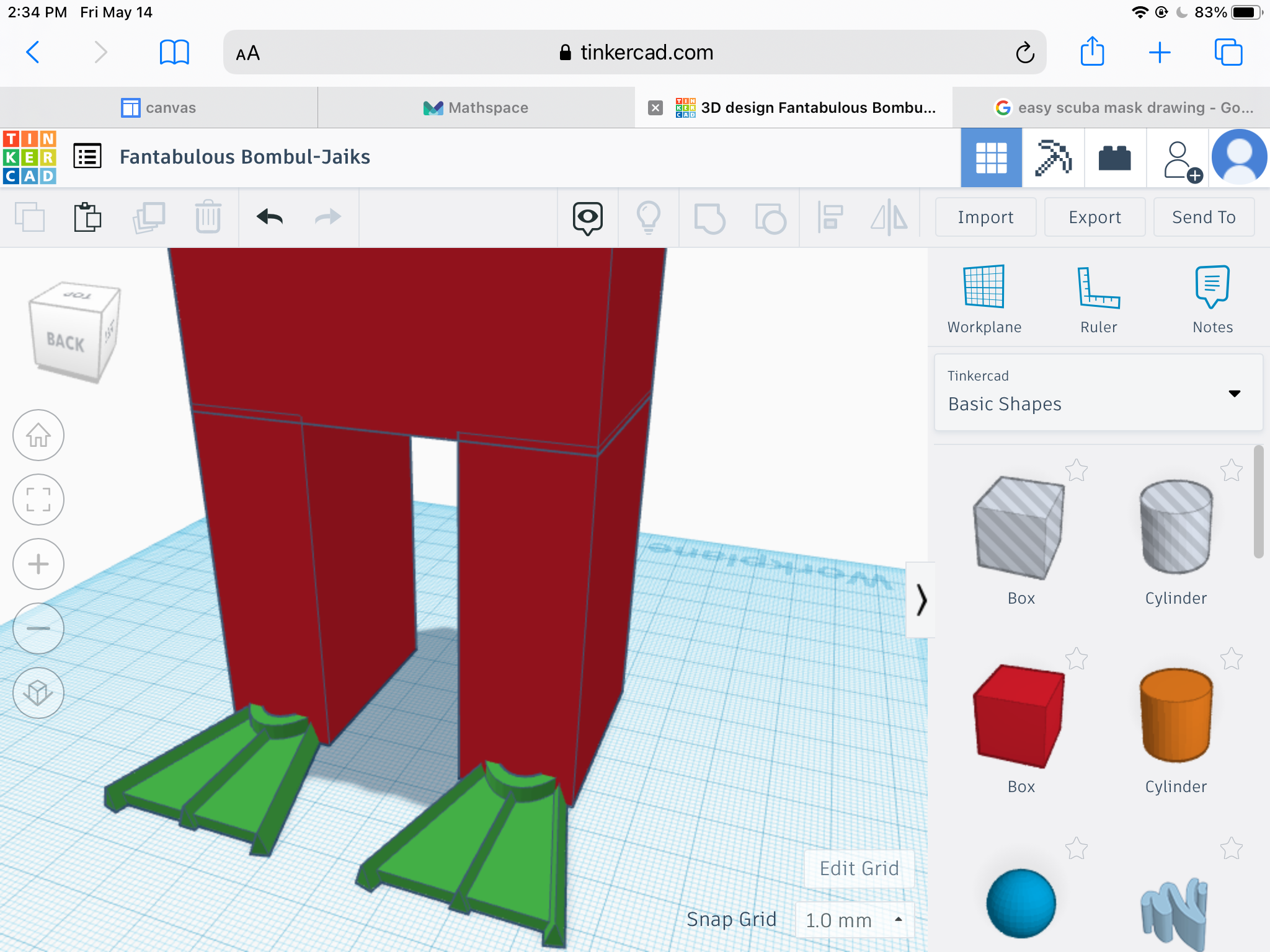This screenshot has height=952, width=1270.
Task: Click the Mirror tool
Action: pos(889,218)
